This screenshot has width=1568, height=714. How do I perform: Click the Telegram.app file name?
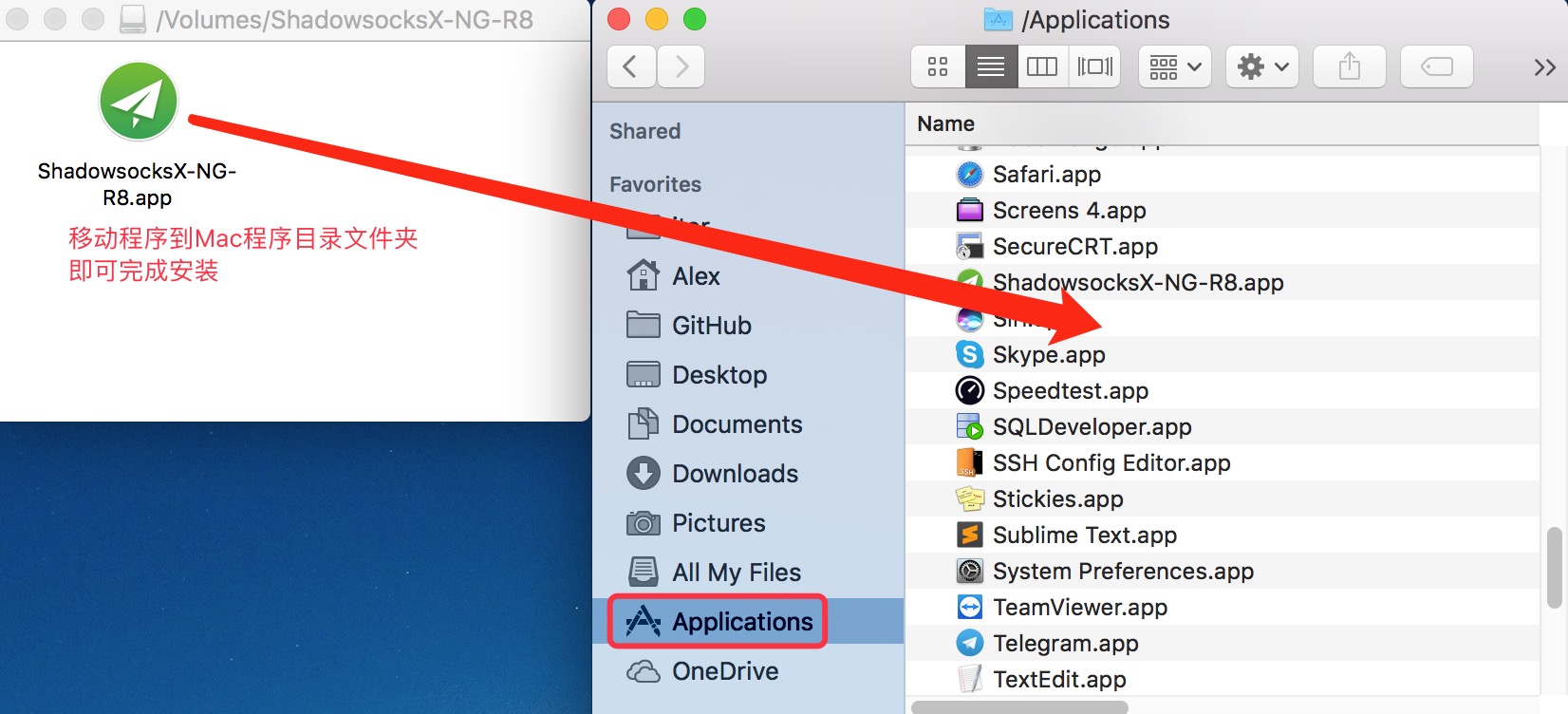[x=1065, y=644]
